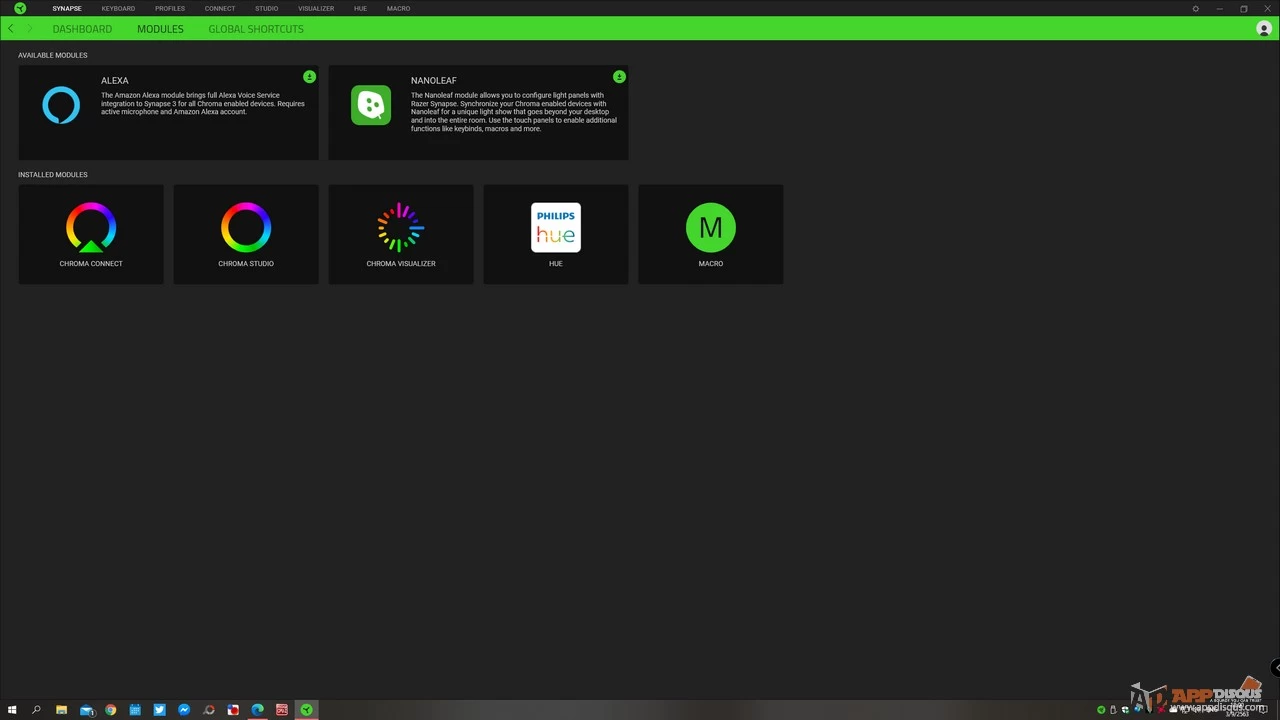This screenshot has height=720, width=1280.
Task: Open the Philips Hue module
Action: (556, 234)
